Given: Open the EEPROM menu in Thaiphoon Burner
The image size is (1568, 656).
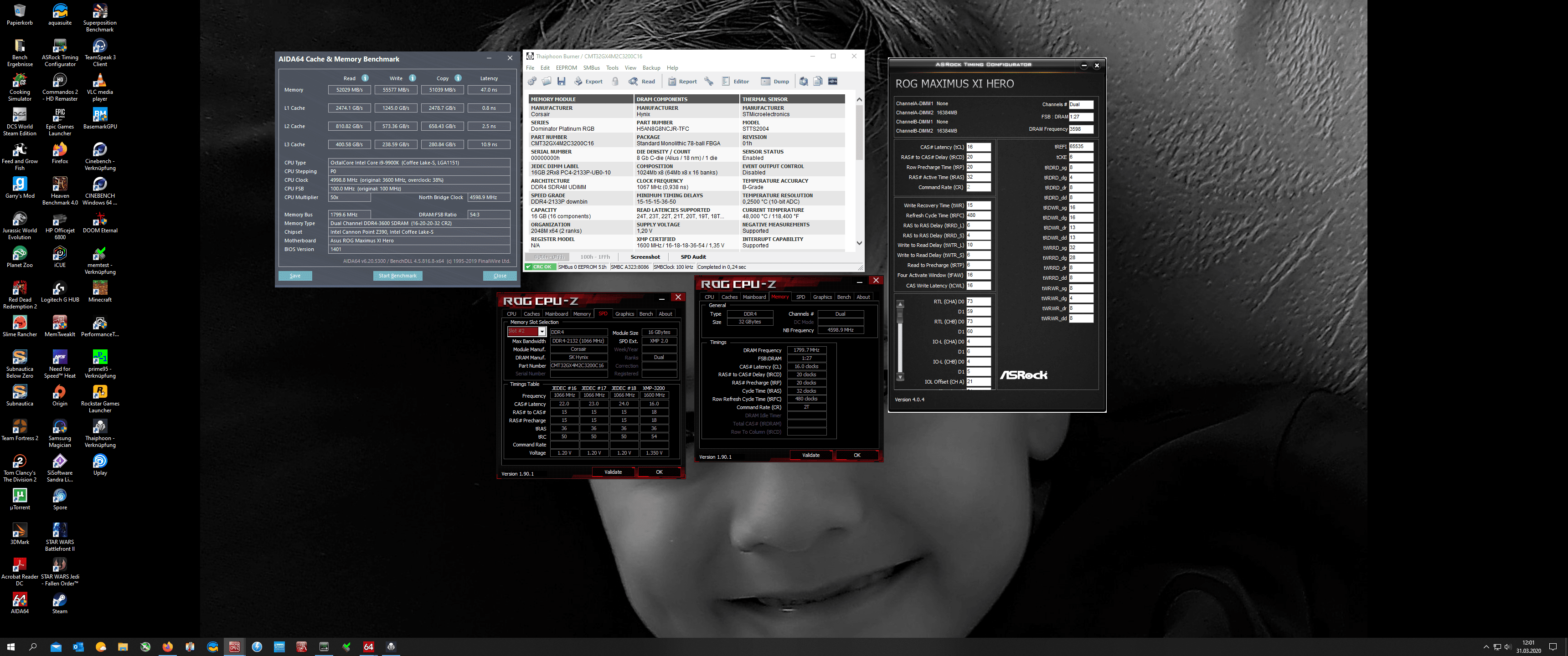Looking at the screenshot, I should (x=566, y=67).
